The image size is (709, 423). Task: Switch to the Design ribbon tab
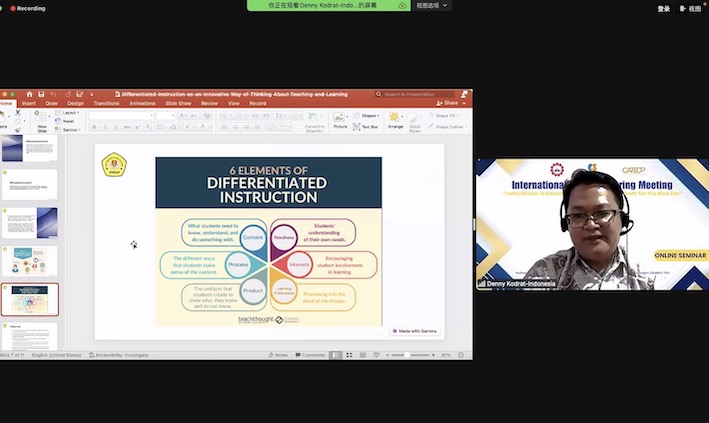click(x=76, y=103)
